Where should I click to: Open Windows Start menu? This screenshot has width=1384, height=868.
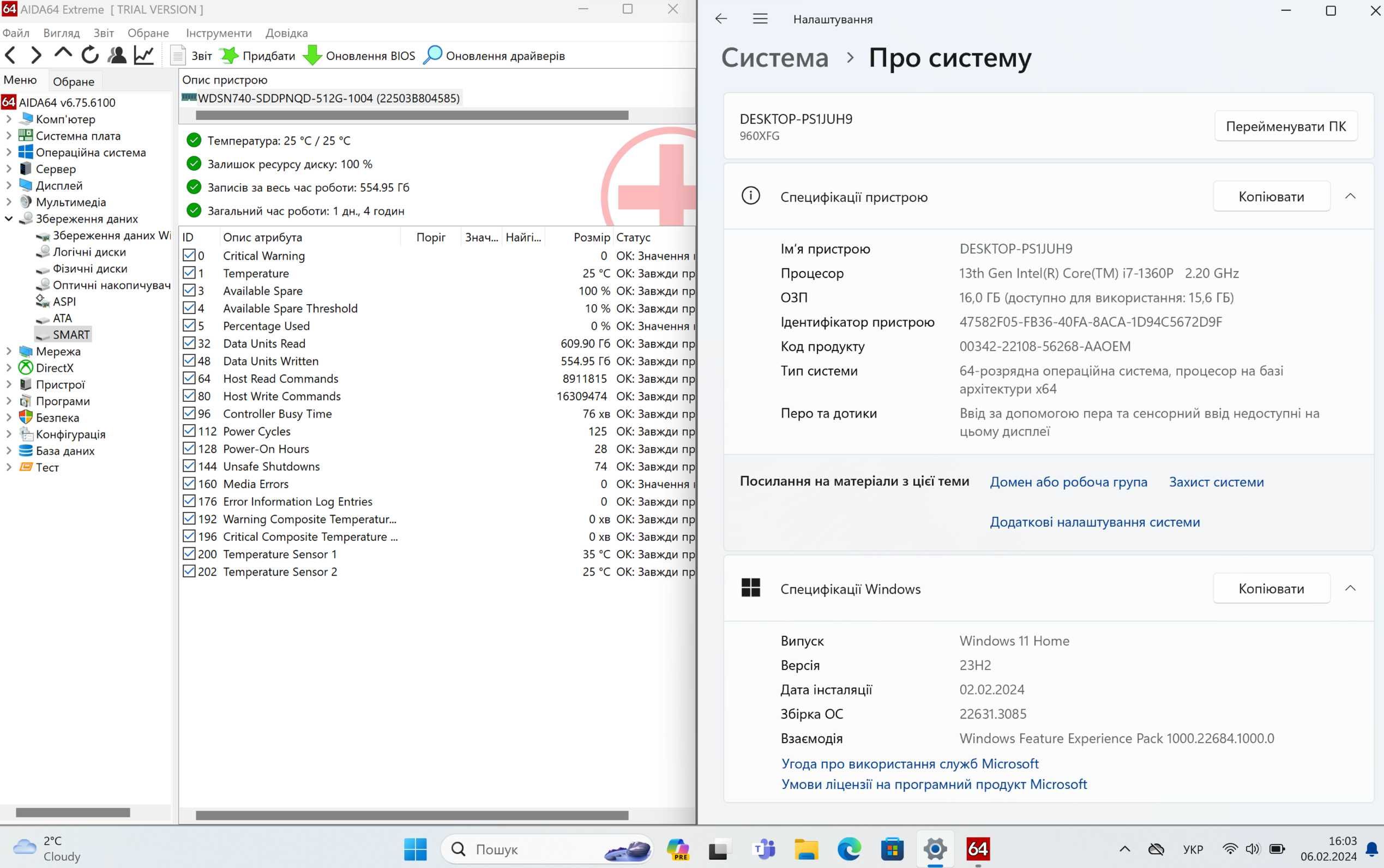click(415, 849)
